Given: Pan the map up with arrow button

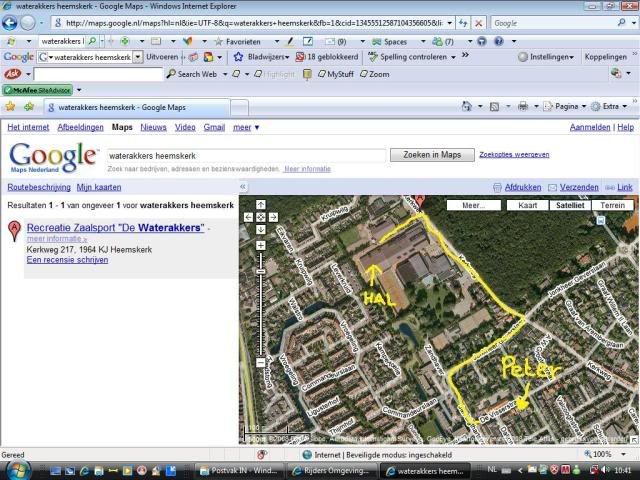Looking at the screenshot, I should pos(261,205).
